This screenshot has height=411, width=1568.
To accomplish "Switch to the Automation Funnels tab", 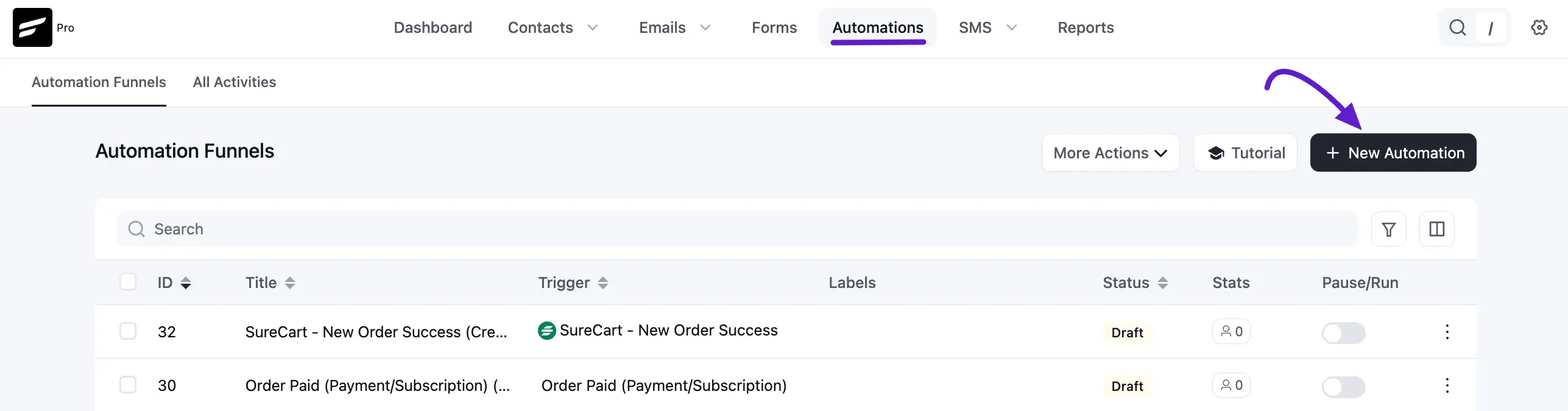I will tap(99, 82).
